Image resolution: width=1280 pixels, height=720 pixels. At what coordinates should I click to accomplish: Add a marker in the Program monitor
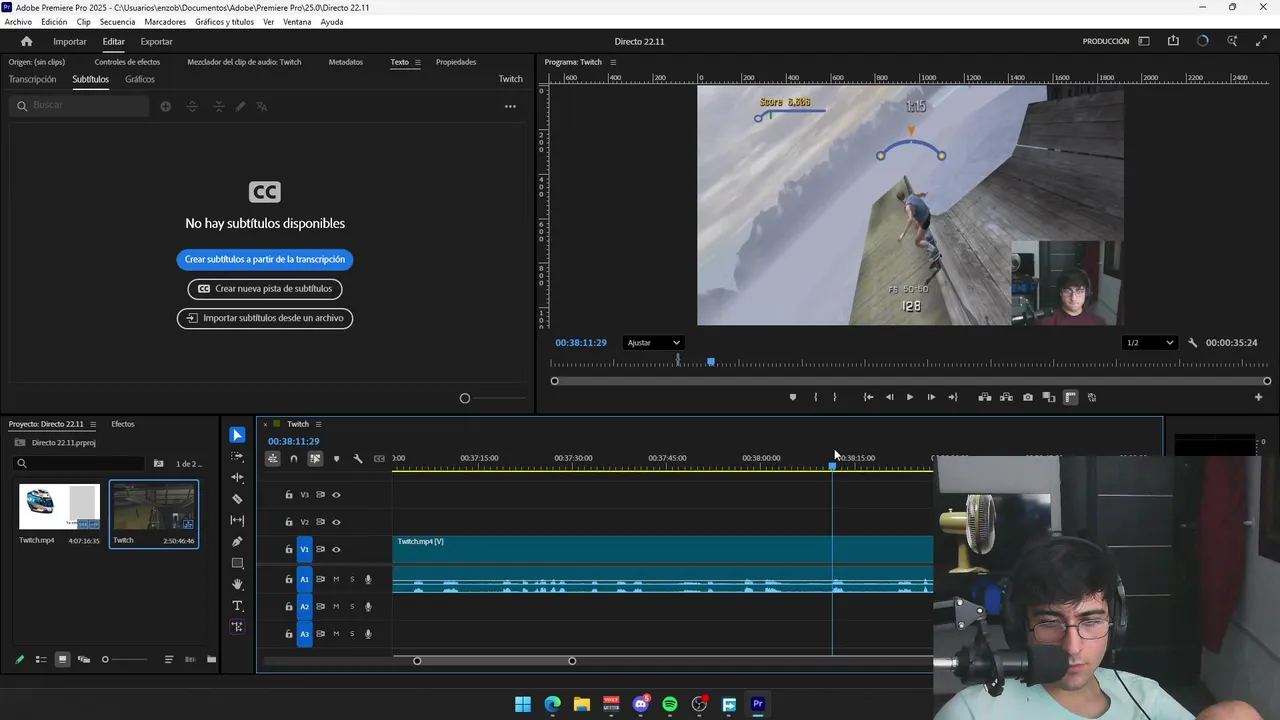pos(793,397)
